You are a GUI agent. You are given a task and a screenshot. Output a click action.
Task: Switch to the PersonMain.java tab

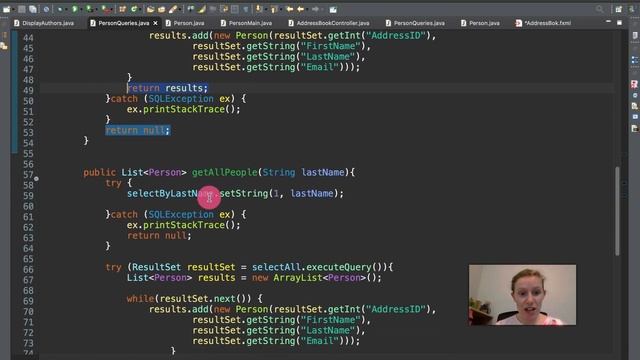pos(246,23)
